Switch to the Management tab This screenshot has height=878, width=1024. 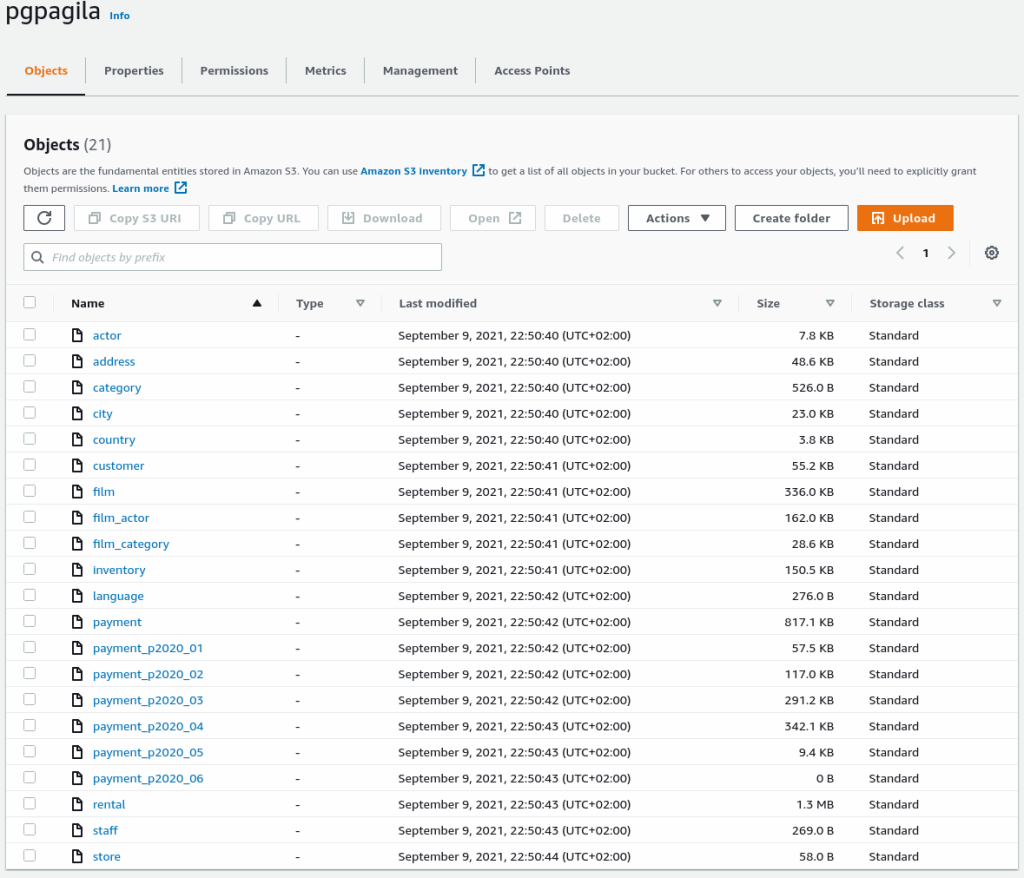419,70
